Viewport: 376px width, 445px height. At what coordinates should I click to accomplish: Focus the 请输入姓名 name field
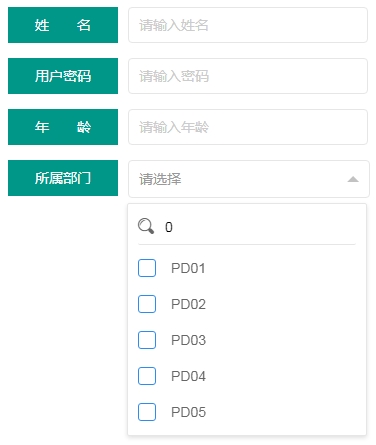(x=248, y=25)
